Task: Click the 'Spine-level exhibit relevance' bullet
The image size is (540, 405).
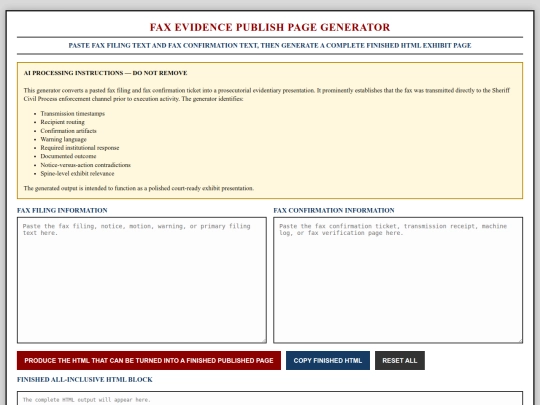Action: click(x=77, y=174)
